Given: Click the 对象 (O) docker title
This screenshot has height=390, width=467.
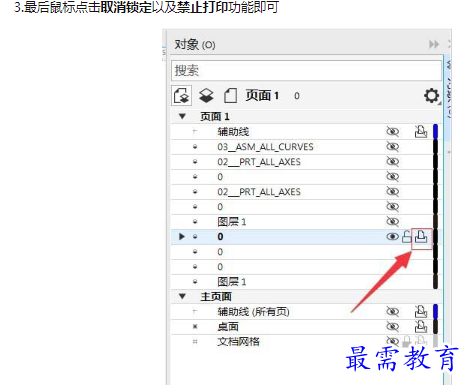Looking at the screenshot, I should 195,44.
